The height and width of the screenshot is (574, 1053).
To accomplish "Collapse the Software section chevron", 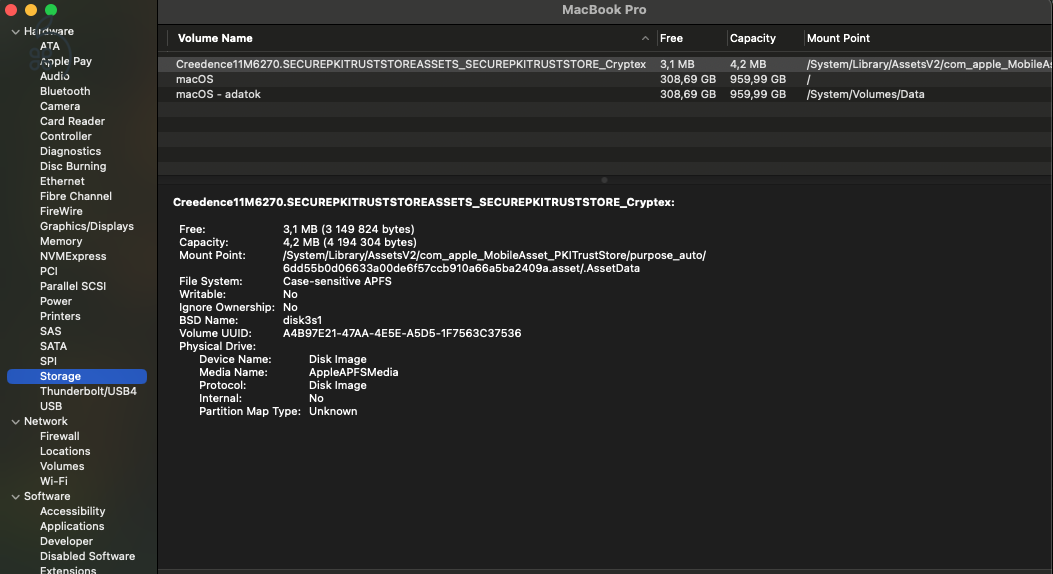I will [x=15, y=497].
